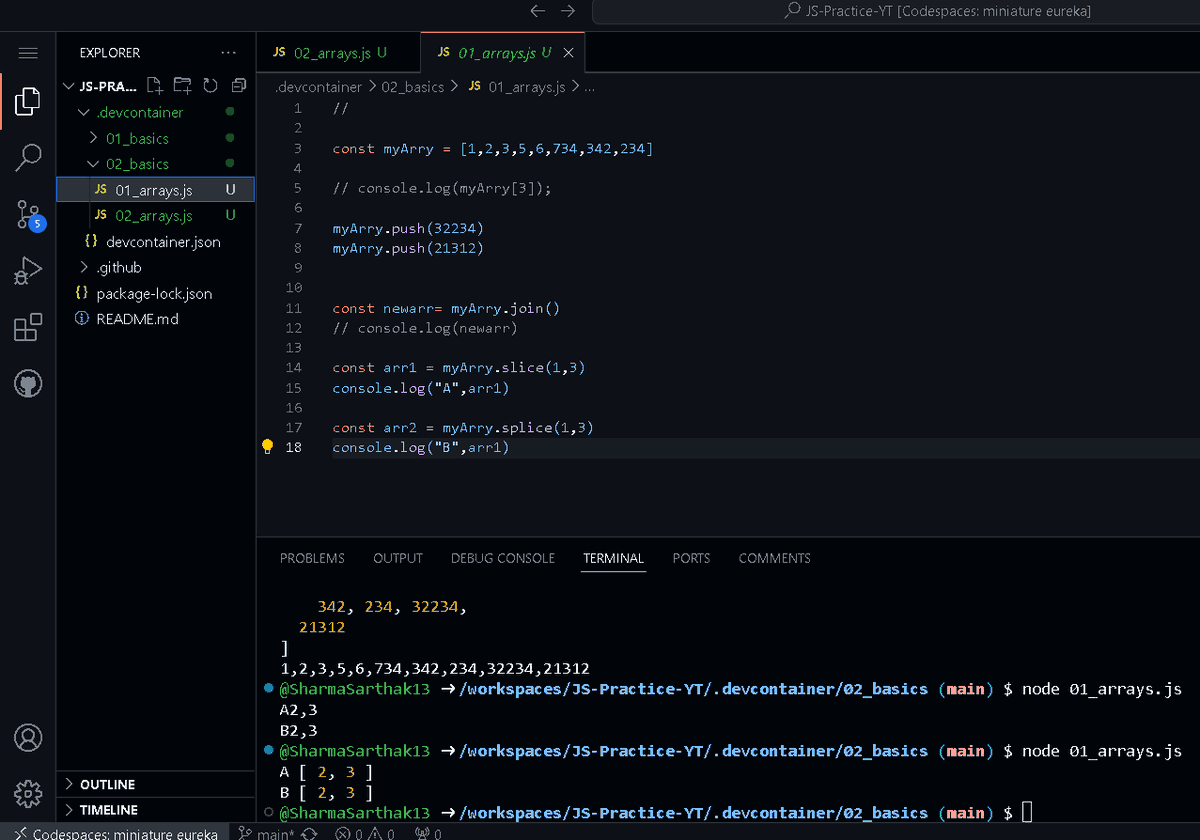
Task: Open the Search view in the activity bar
Action: (28, 158)
